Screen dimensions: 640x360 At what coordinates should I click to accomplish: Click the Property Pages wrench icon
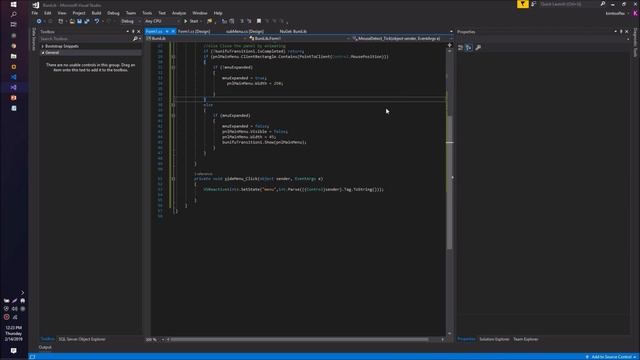click(478, 48)
